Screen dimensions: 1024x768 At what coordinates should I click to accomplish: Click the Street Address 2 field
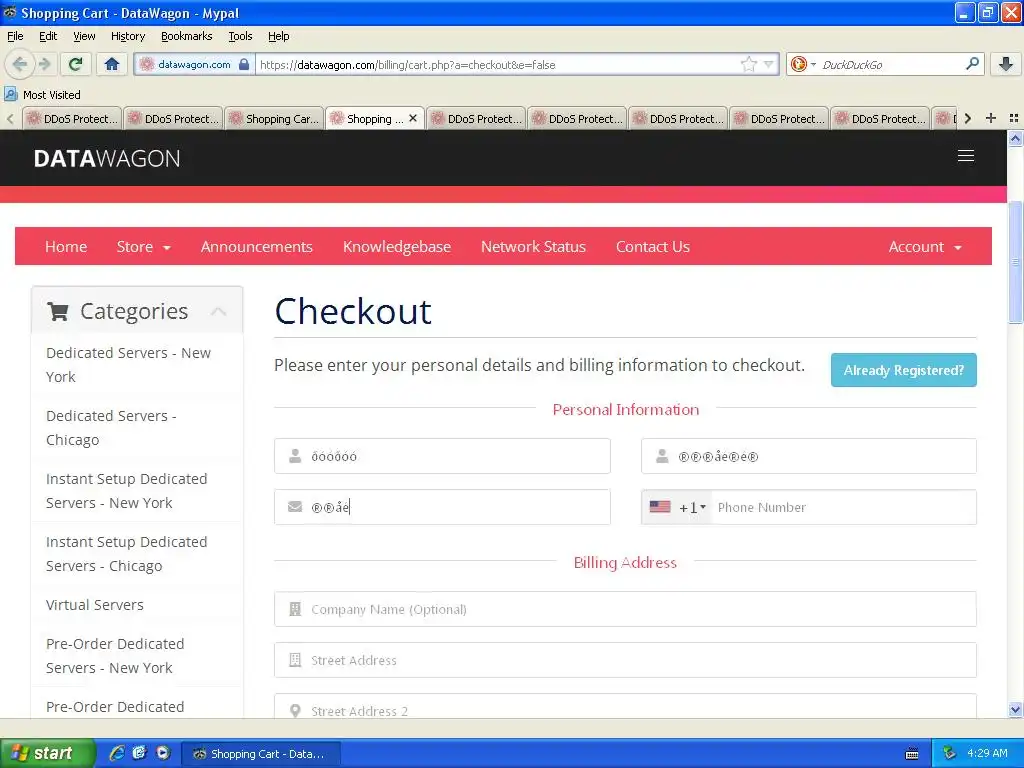click(x=625, y=707)
